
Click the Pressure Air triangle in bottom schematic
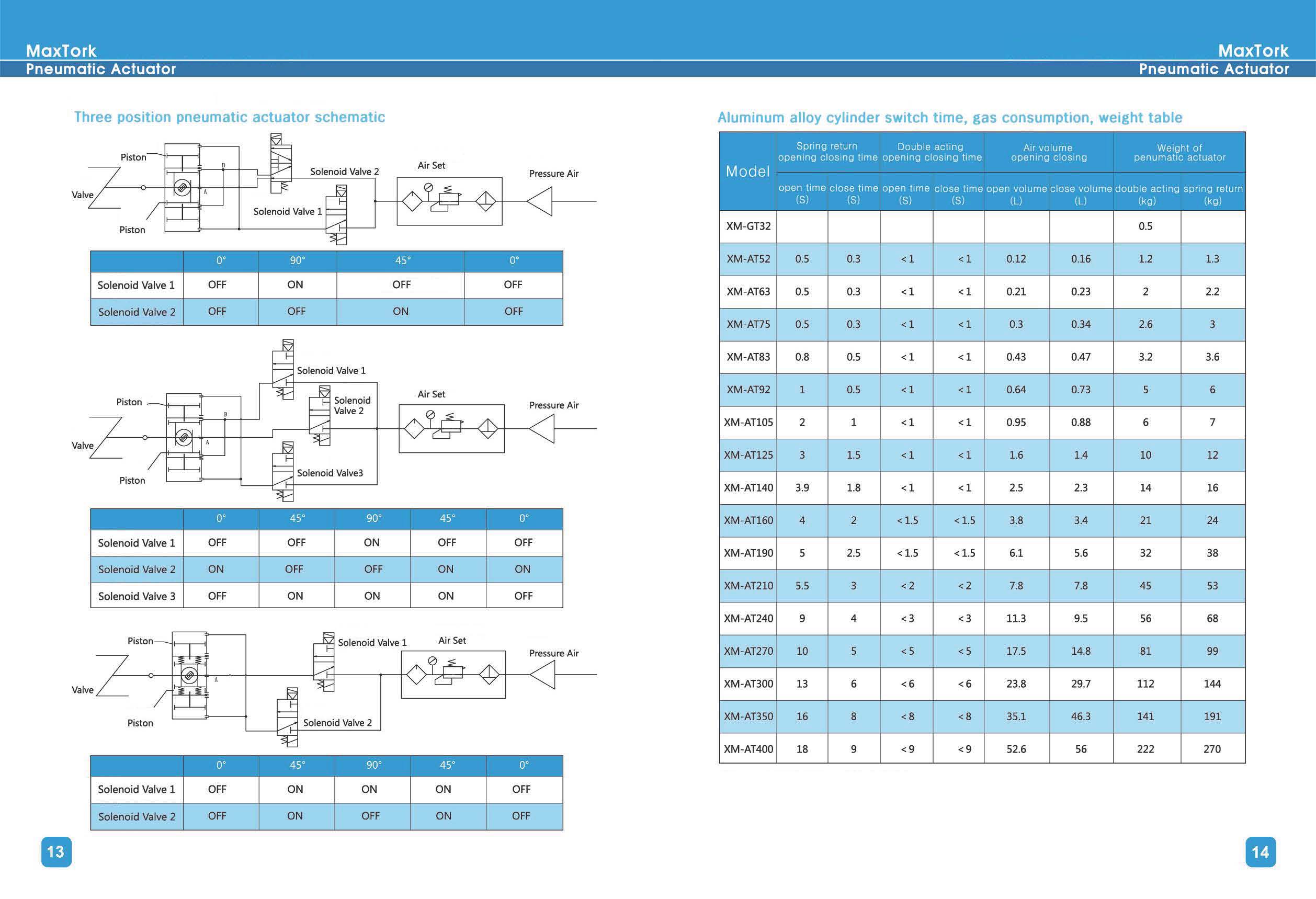pos(542,674)
